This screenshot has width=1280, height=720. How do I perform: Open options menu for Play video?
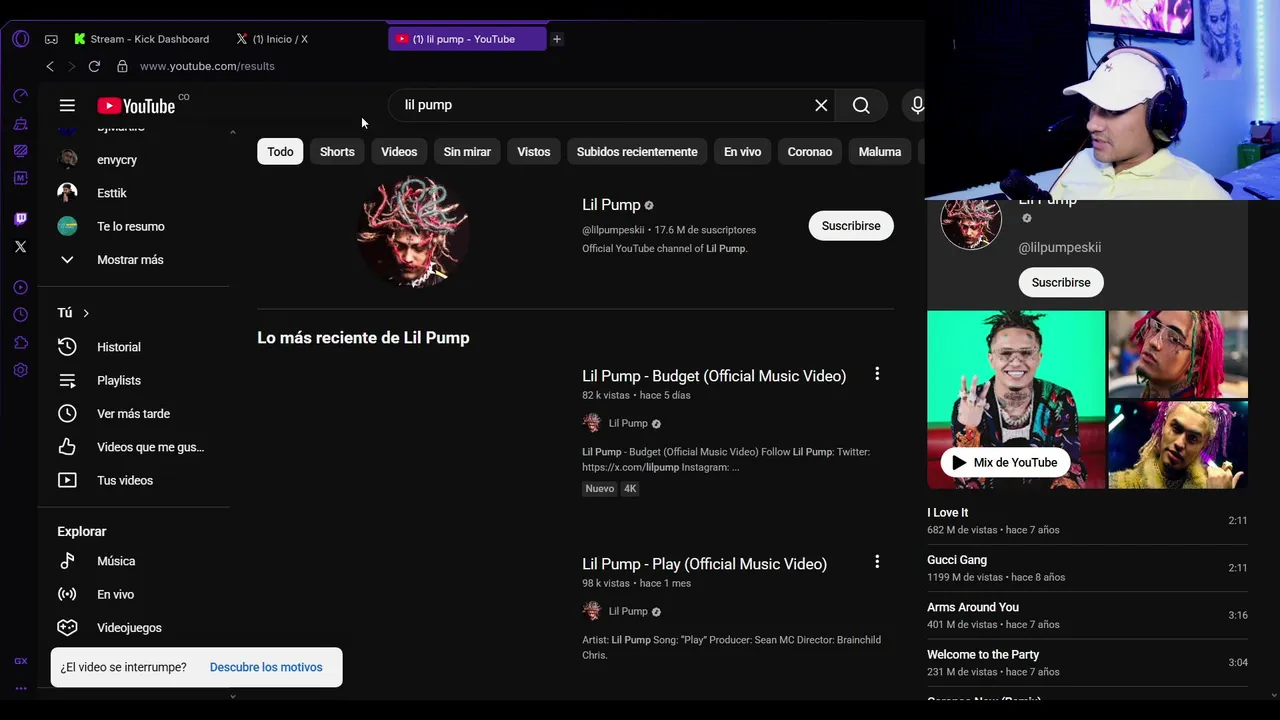point(877,562)
